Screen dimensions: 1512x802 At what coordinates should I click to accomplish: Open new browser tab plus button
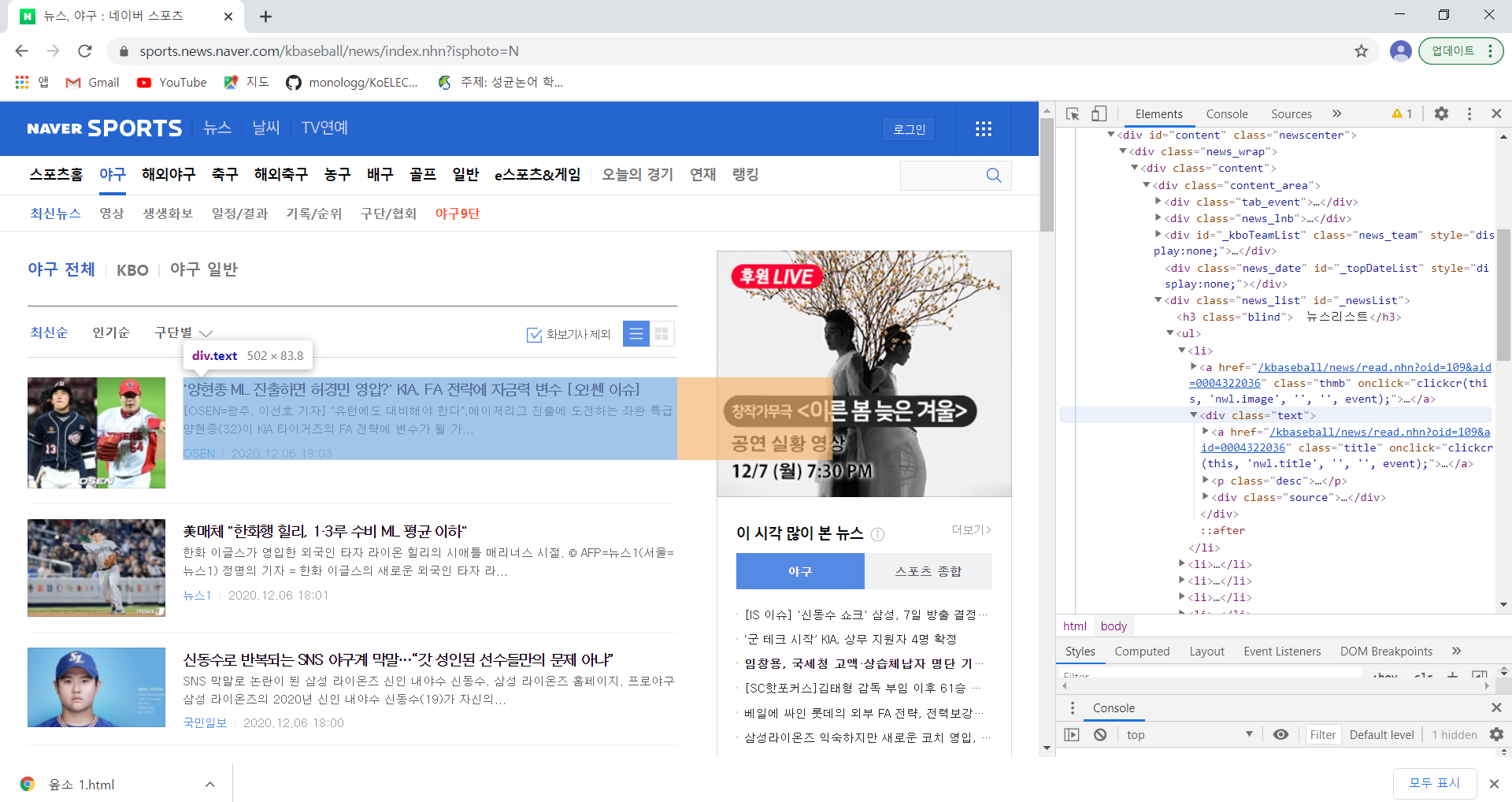coord(265,17)
